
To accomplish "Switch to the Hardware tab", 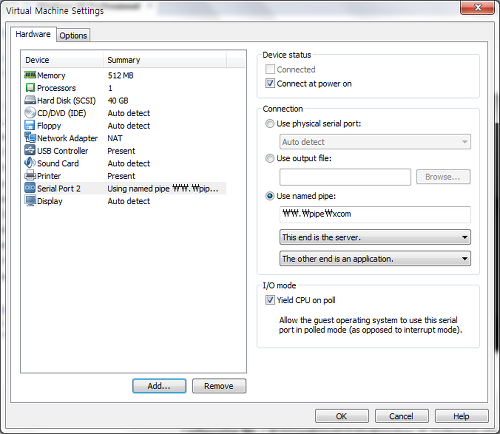I will (x=33, y=34).
